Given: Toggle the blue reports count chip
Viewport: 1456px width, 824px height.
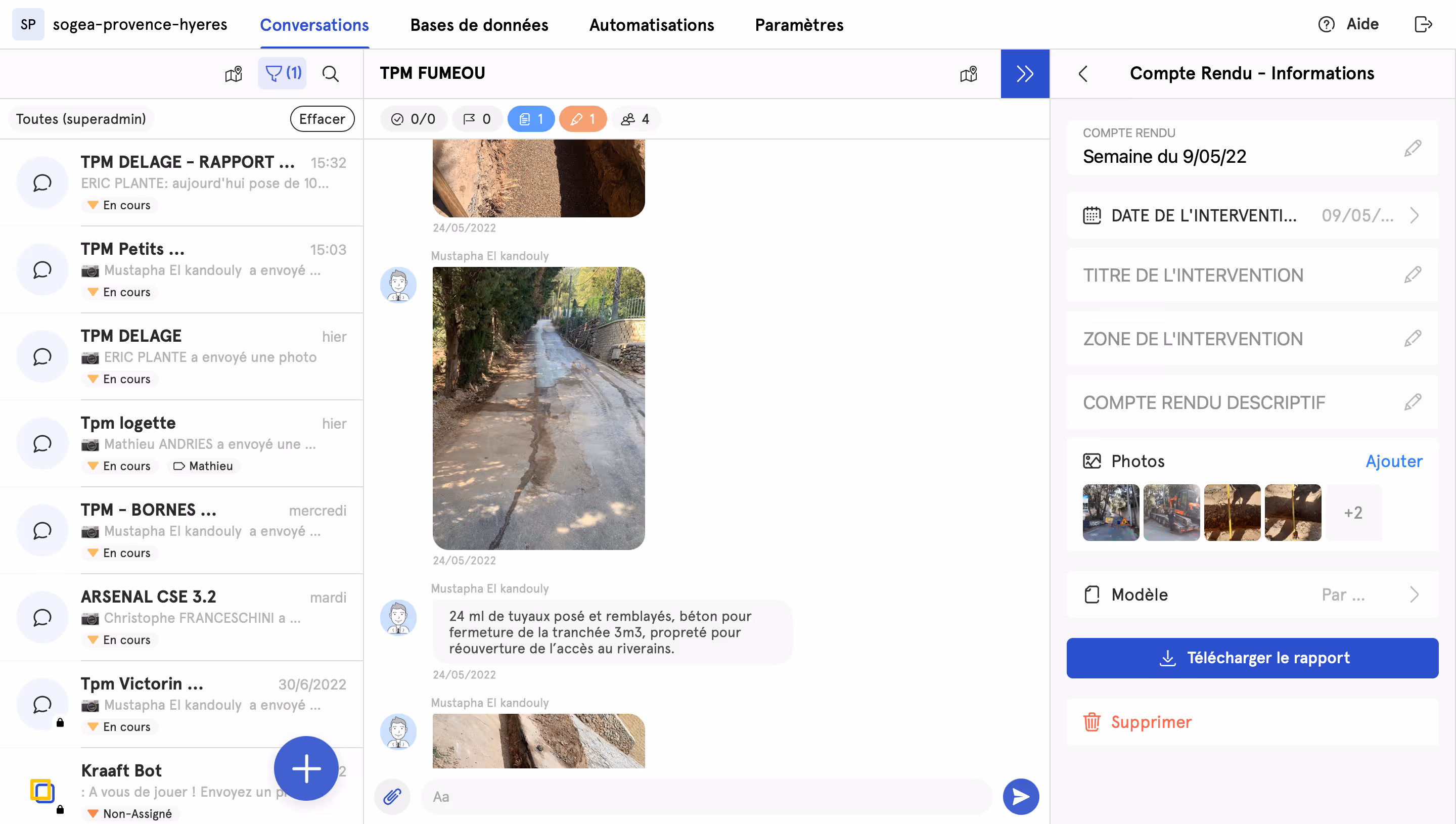Looking at the screenshot, I should [530, 119].
